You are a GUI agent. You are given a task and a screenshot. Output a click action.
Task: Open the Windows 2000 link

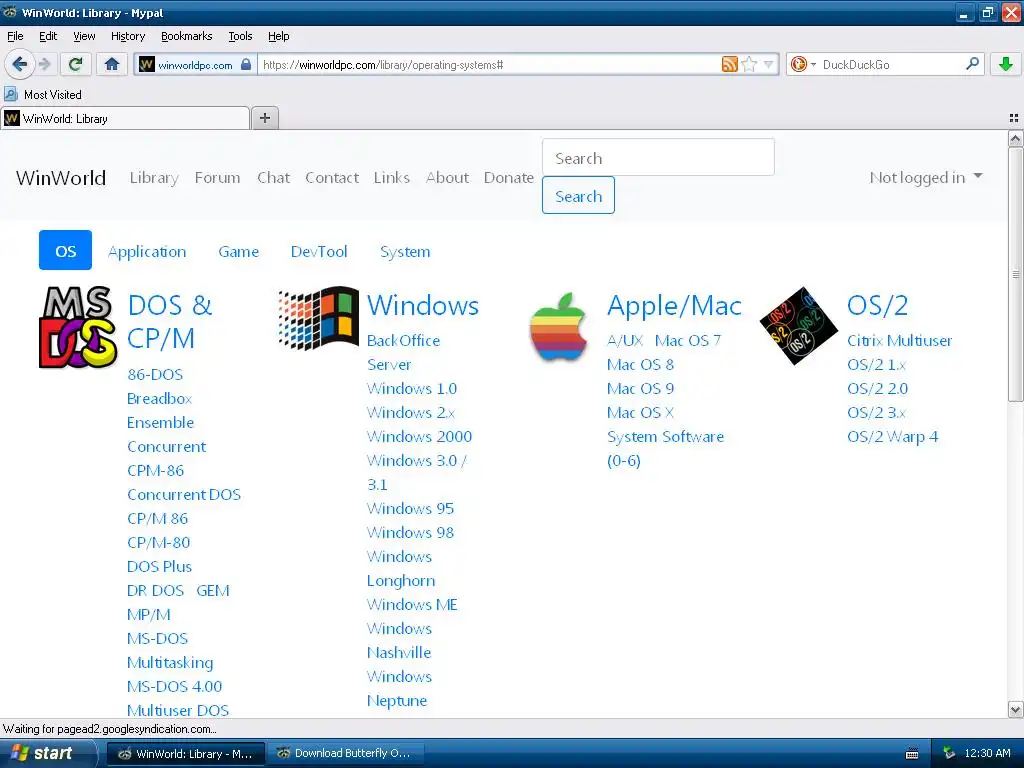(x=419, y=436)
